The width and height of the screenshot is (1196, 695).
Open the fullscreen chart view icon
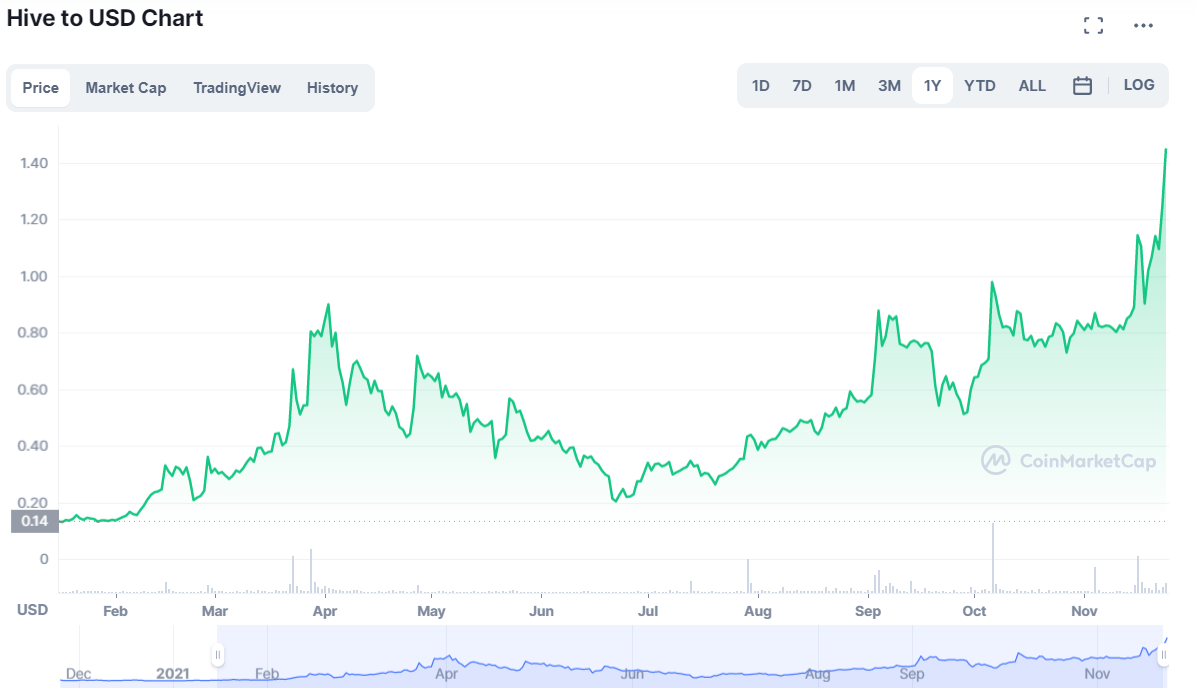pyautogui.click(x=1093, y=26)
